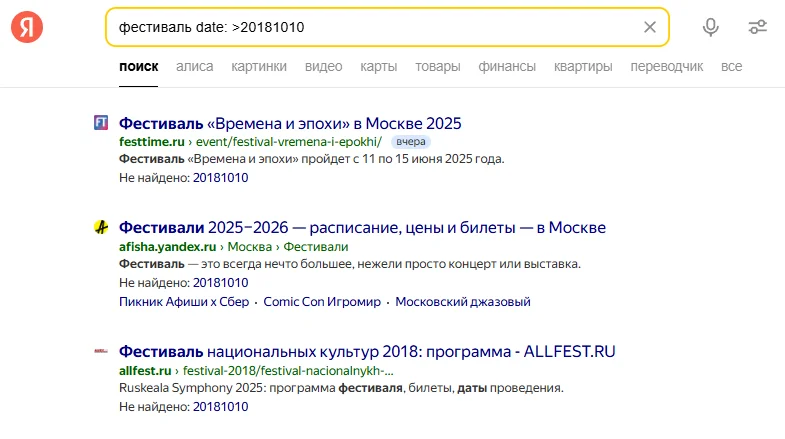The width and height of the screenshot is (785, 439).
Task: Expand the все services menu
Action: point(731,67)
